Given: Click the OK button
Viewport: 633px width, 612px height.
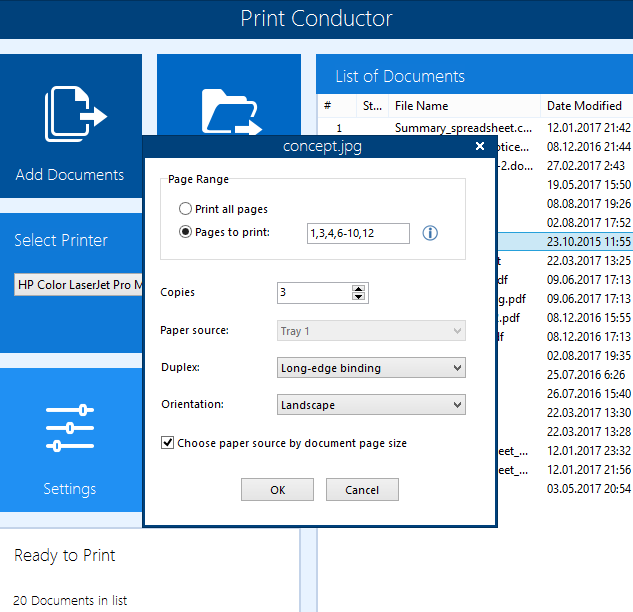Looking at the screenshot, I should point(277,490).
